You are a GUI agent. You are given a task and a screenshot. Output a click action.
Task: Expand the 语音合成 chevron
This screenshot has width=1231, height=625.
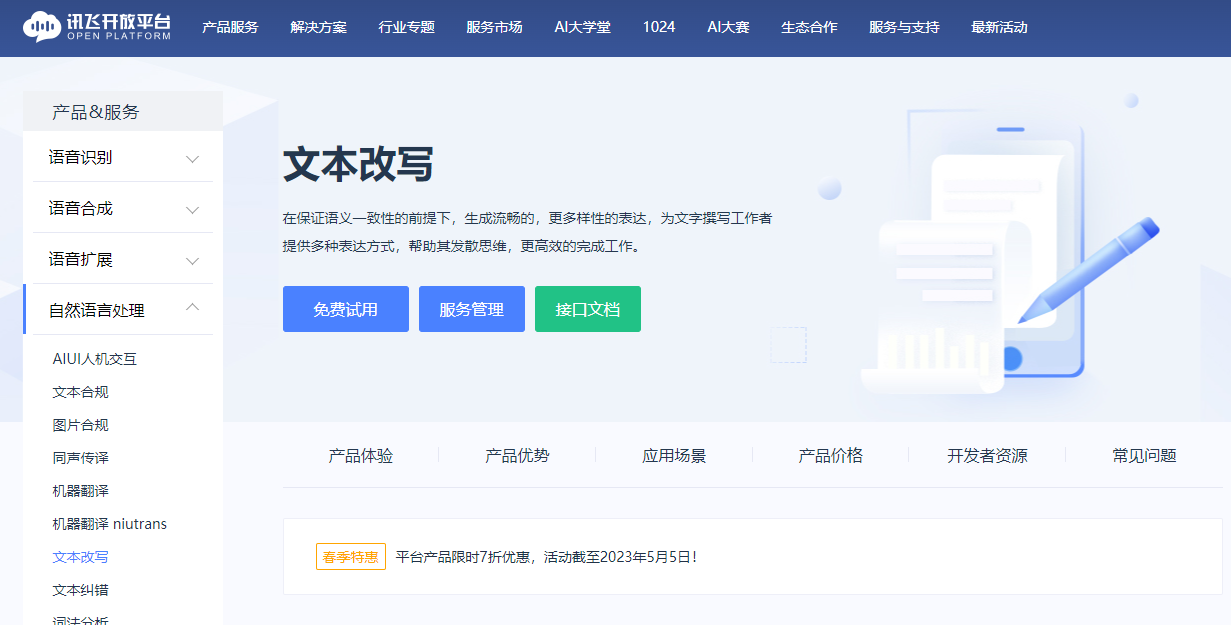(x=193, y=209)
